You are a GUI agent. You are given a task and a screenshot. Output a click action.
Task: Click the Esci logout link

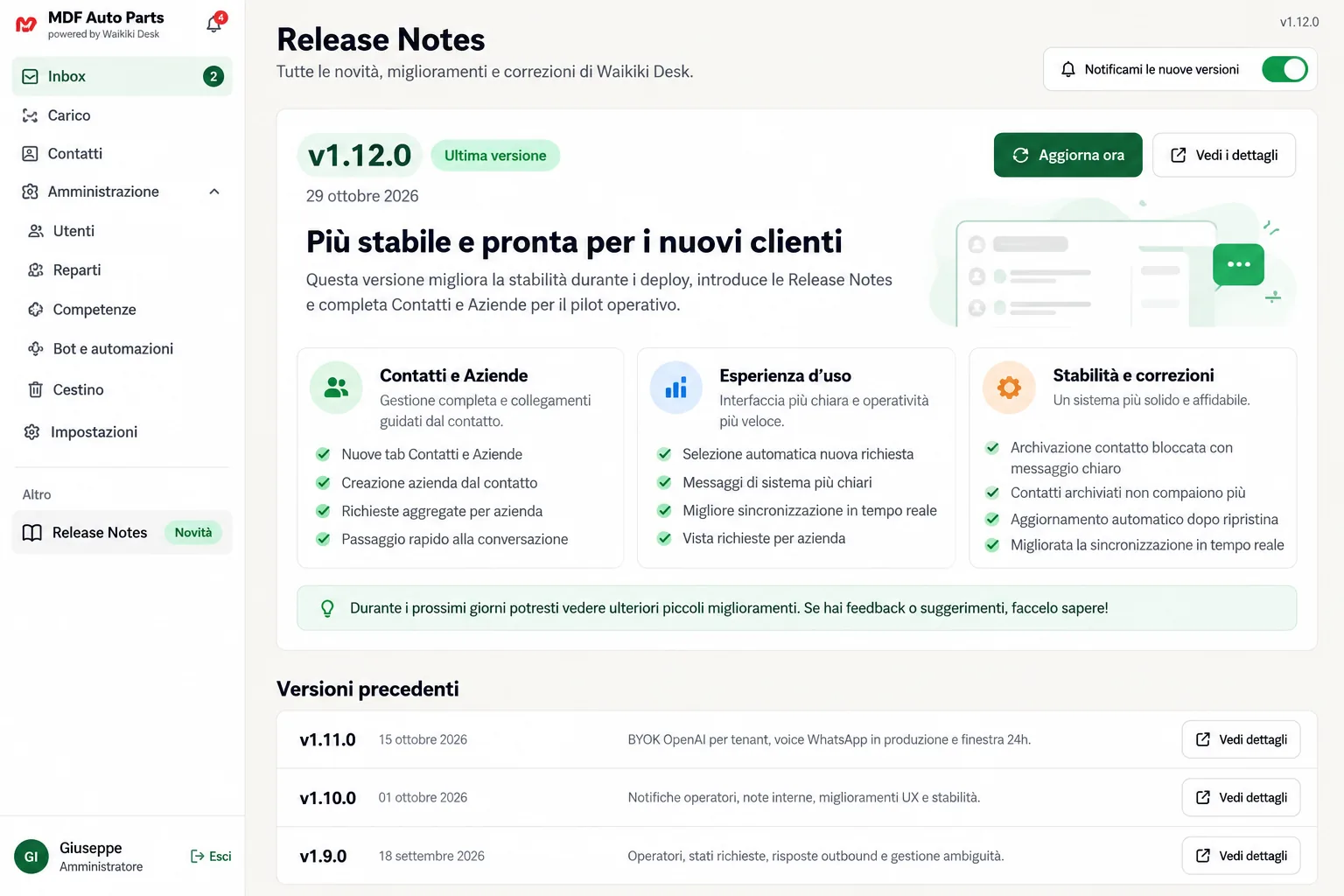(211, 857)
